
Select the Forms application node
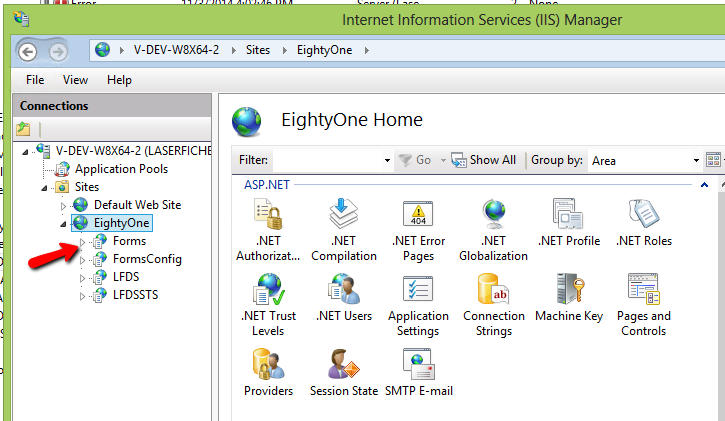[129, 241]
